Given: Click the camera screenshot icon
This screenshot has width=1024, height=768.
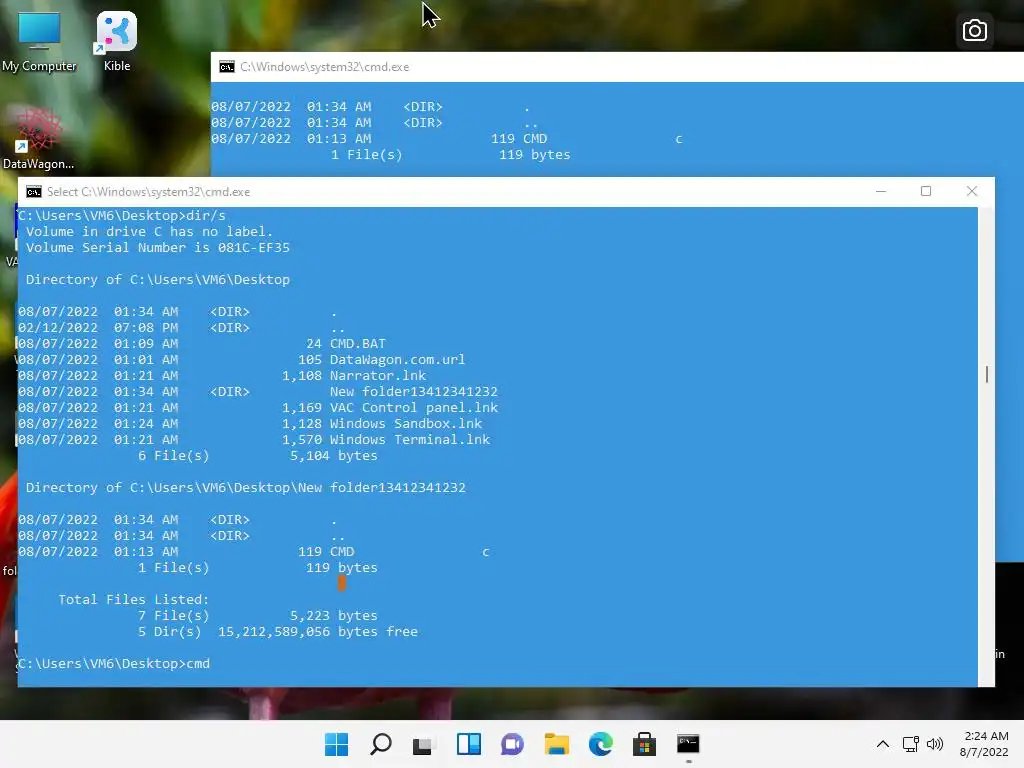Looking at the screenshot, I should click(x=974, y=31).
